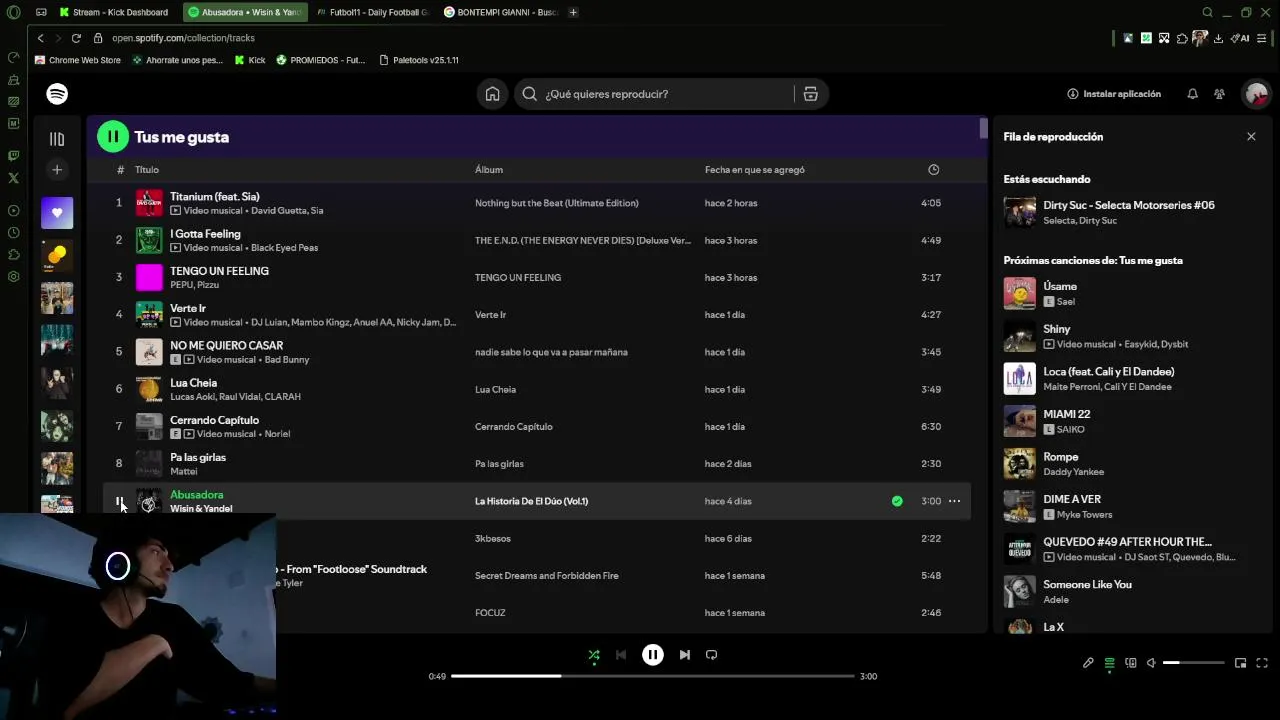
Task: Toggle repeat mode
Action: [711, 655]
